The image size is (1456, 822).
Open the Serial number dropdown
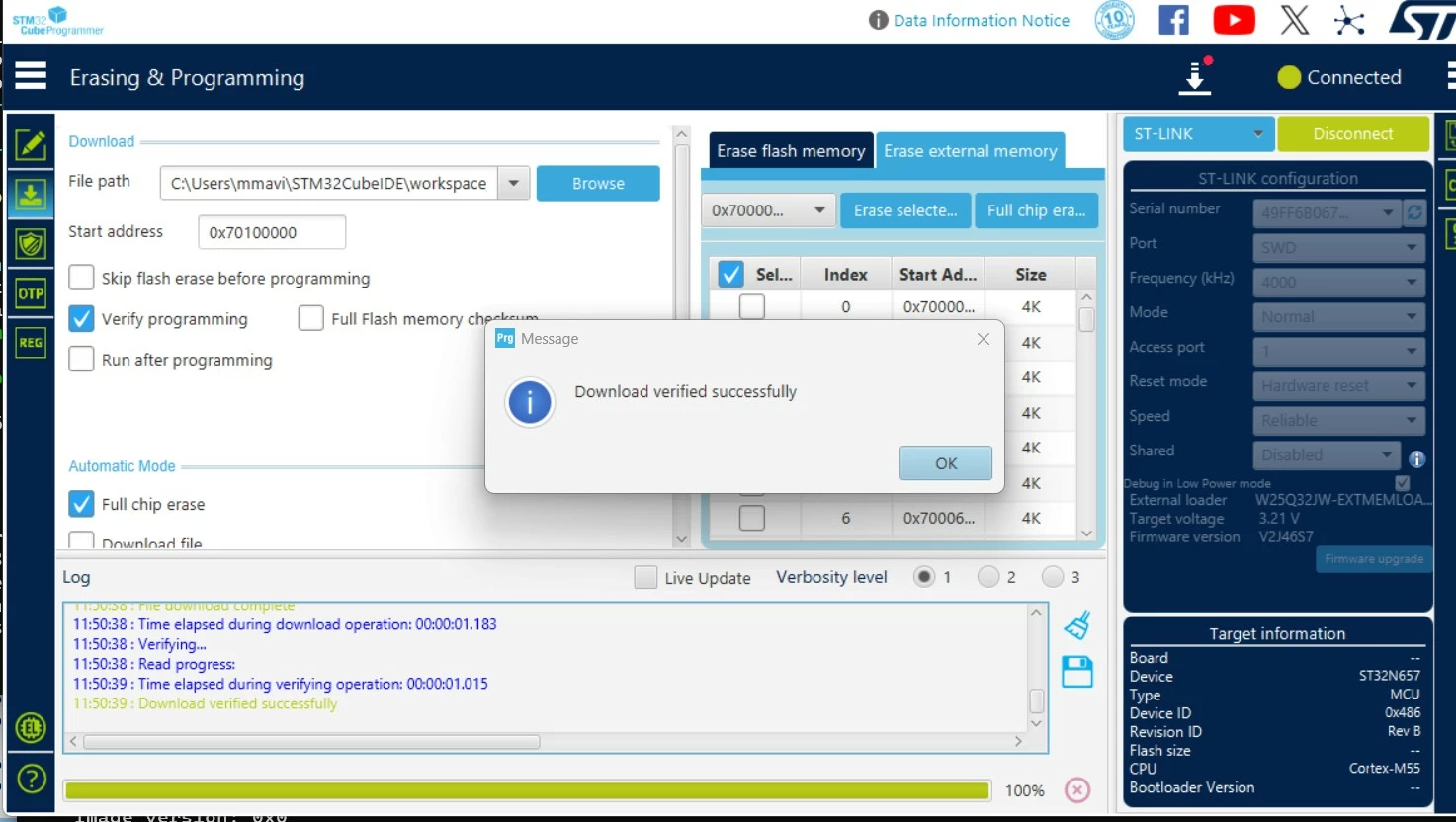pos(1328,212)
